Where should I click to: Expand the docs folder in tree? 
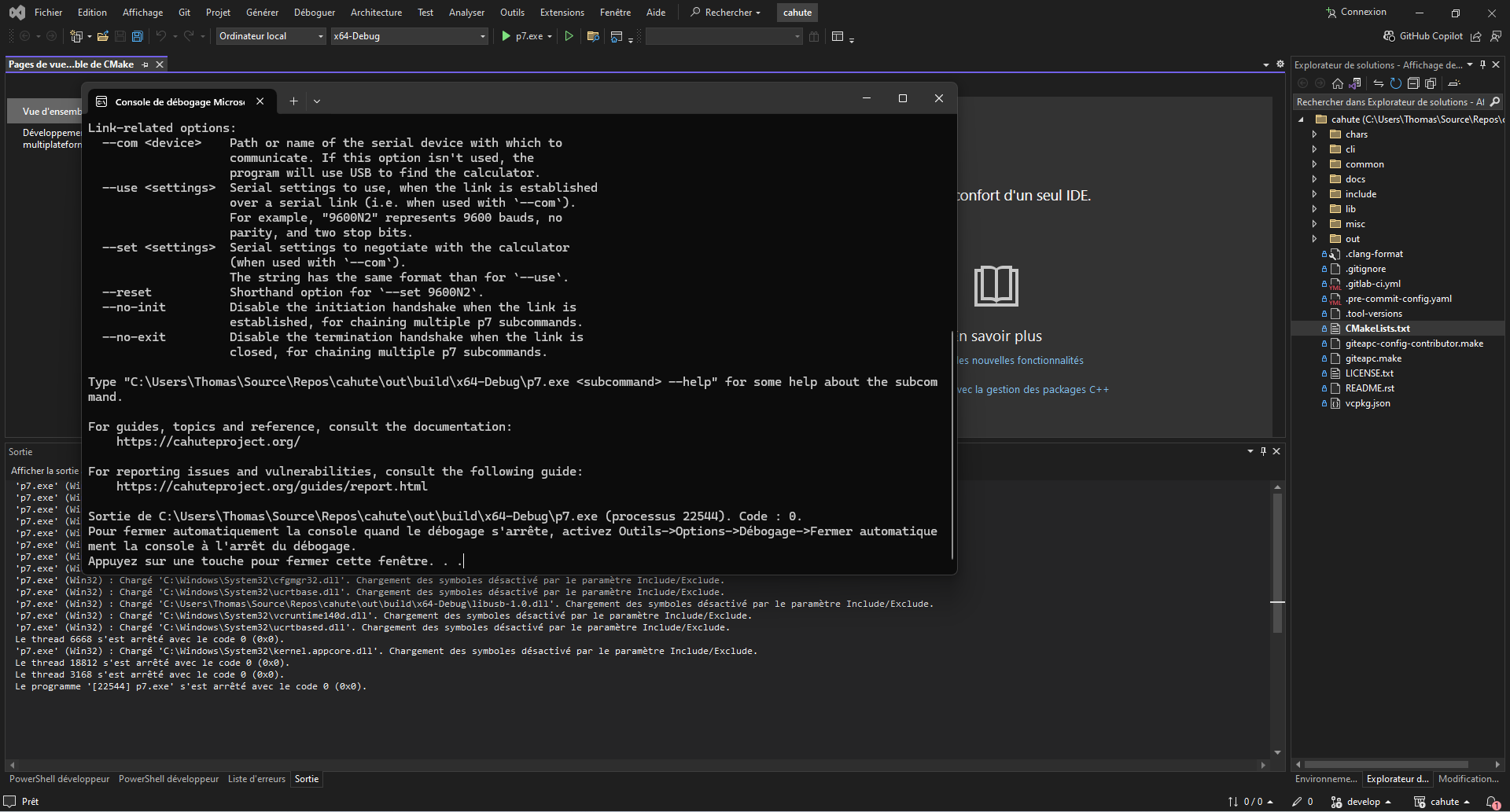1314,179
